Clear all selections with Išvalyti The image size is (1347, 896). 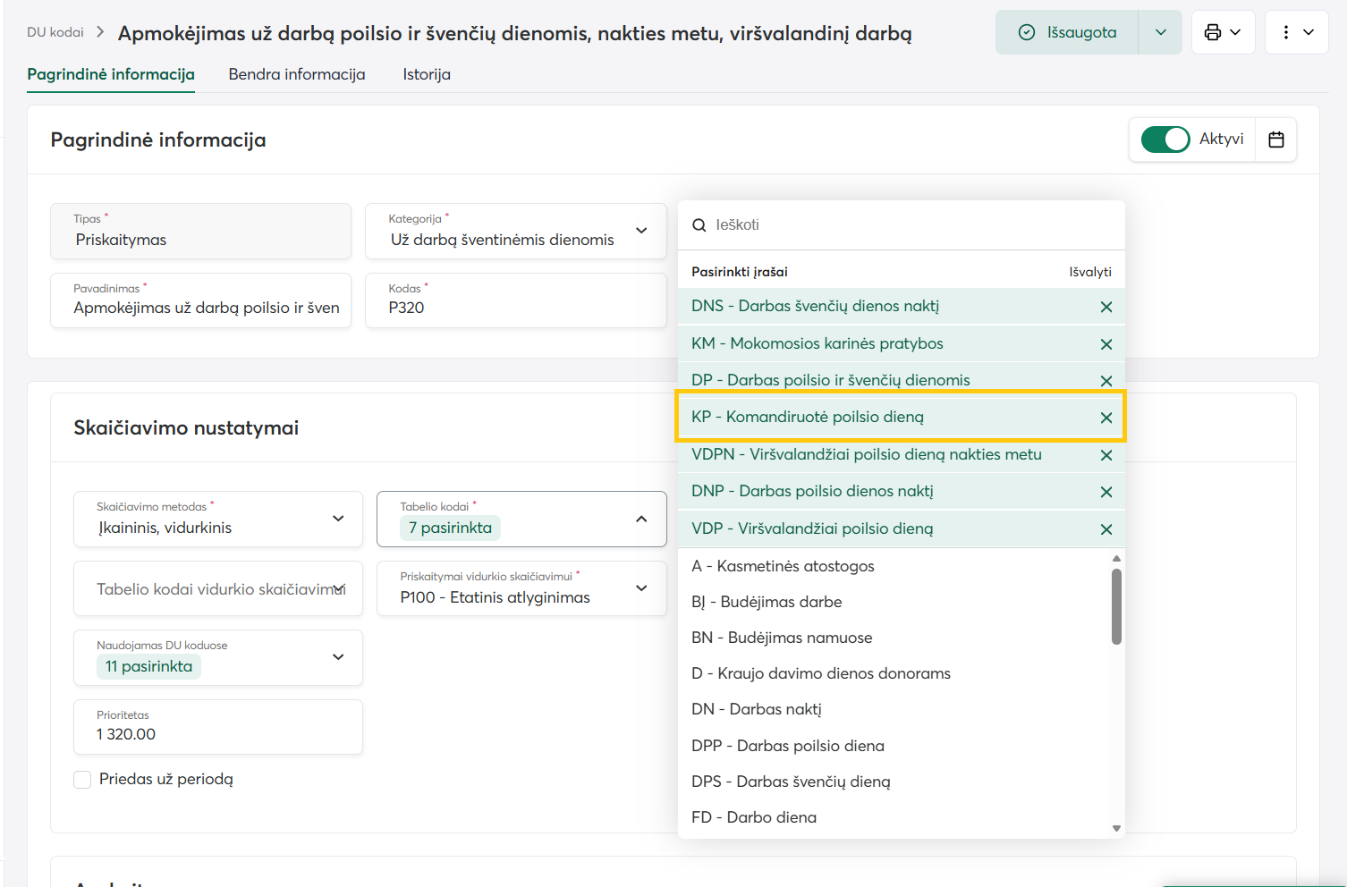(x=1090, y=272)
